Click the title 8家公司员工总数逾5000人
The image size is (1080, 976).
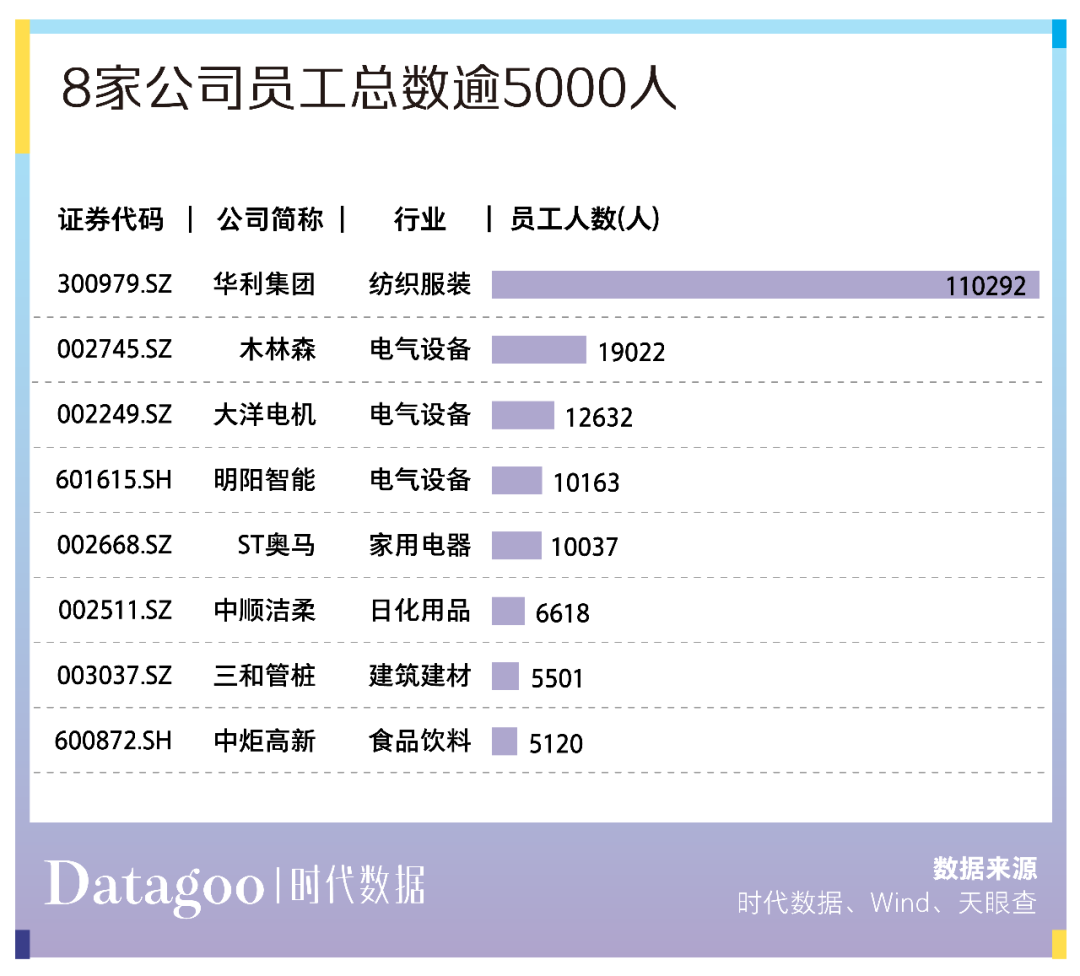click(x=368, y=88)
